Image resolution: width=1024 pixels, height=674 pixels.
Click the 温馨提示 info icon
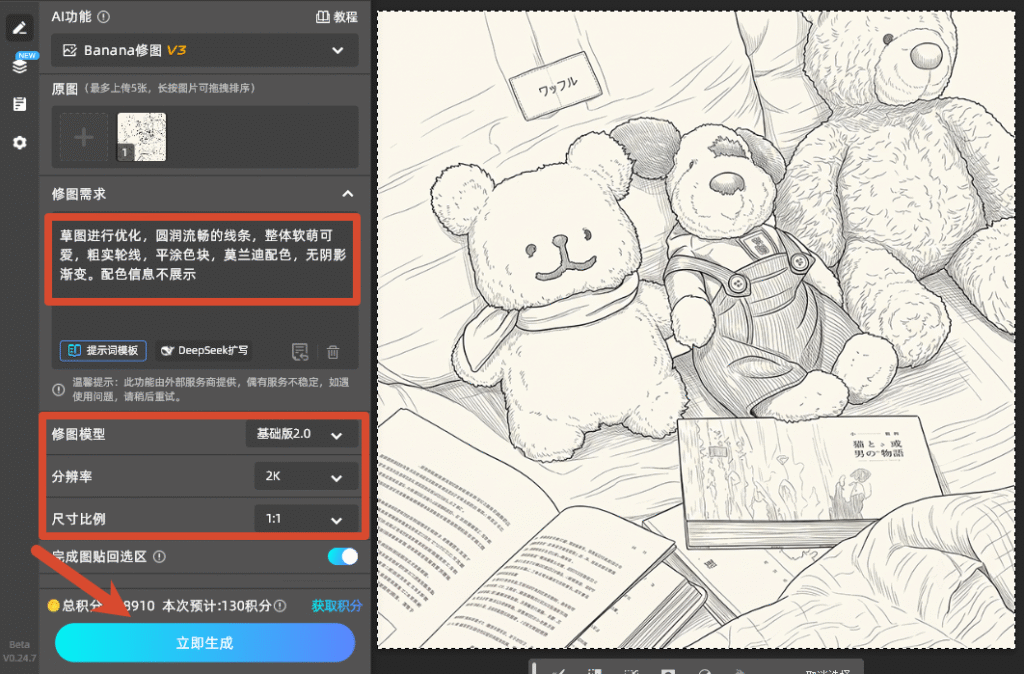click(x=59, y=389)
